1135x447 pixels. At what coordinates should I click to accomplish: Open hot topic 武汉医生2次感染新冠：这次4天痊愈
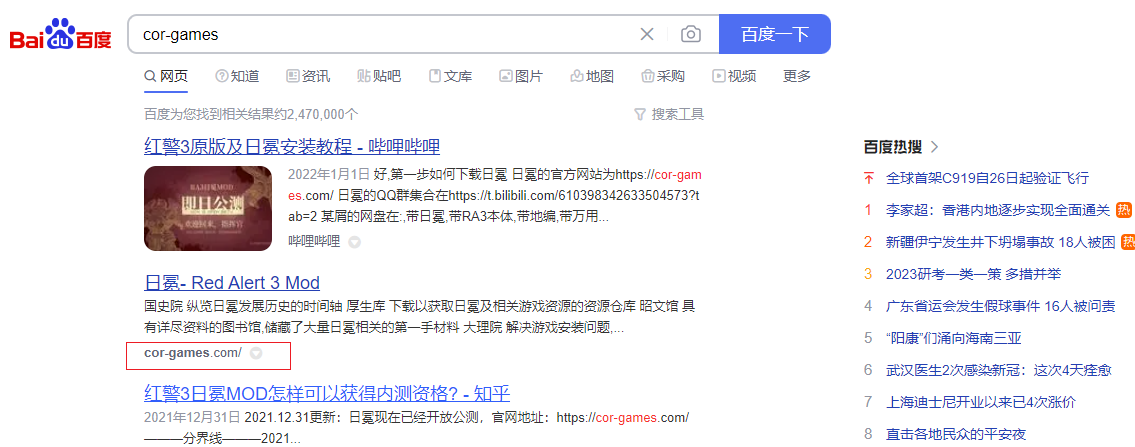tap(998, 370)
